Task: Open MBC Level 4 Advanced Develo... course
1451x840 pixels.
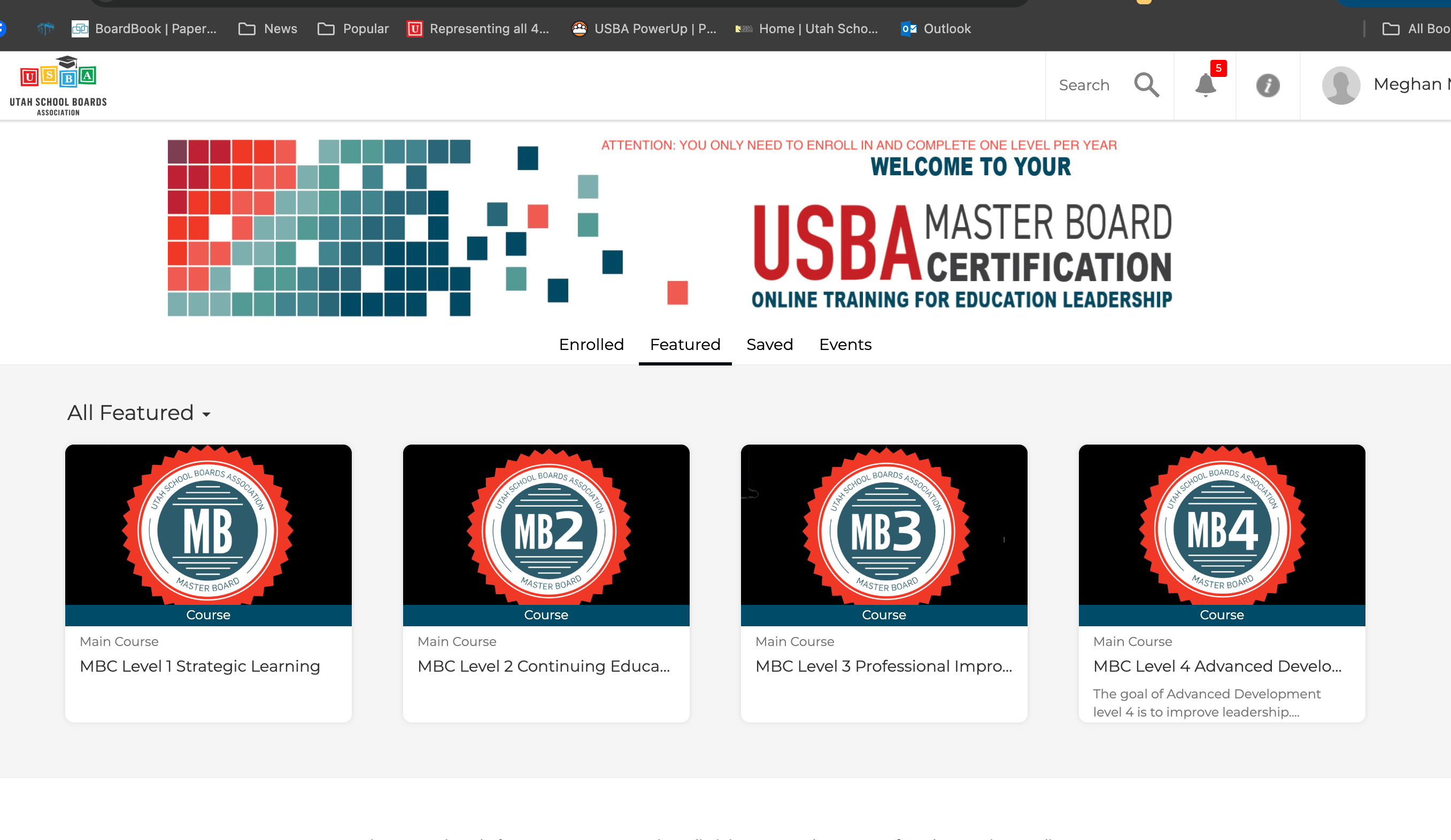Action: point(1217,666)
